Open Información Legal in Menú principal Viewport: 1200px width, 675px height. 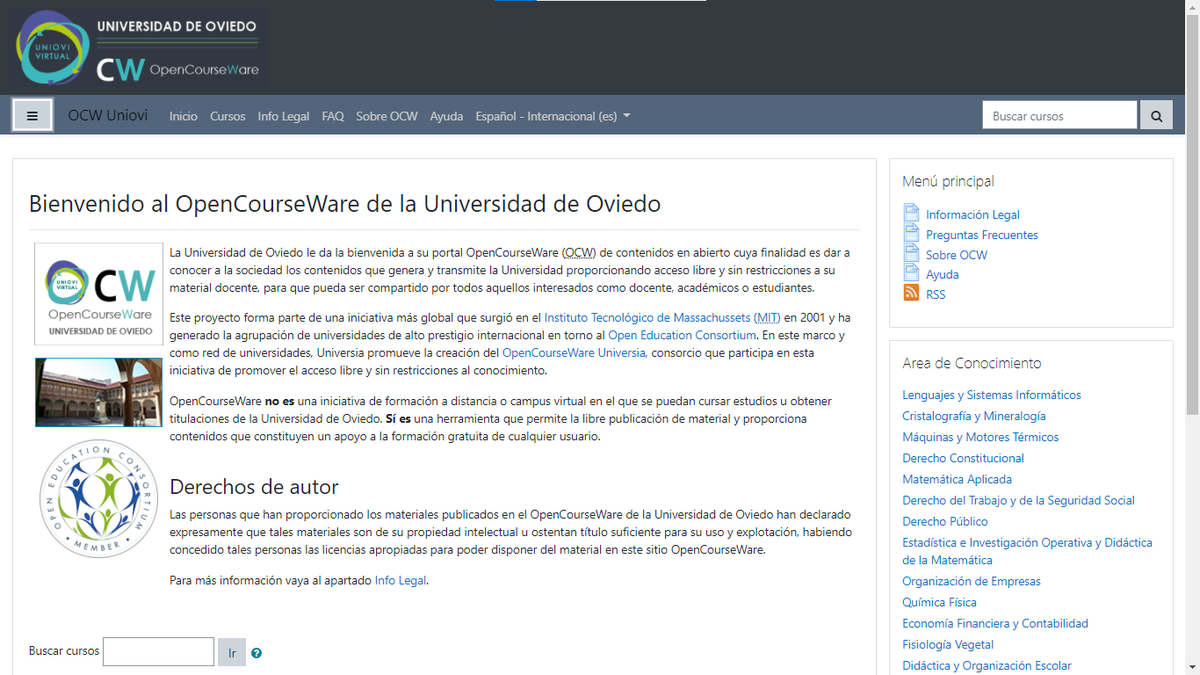pos(973,215)
